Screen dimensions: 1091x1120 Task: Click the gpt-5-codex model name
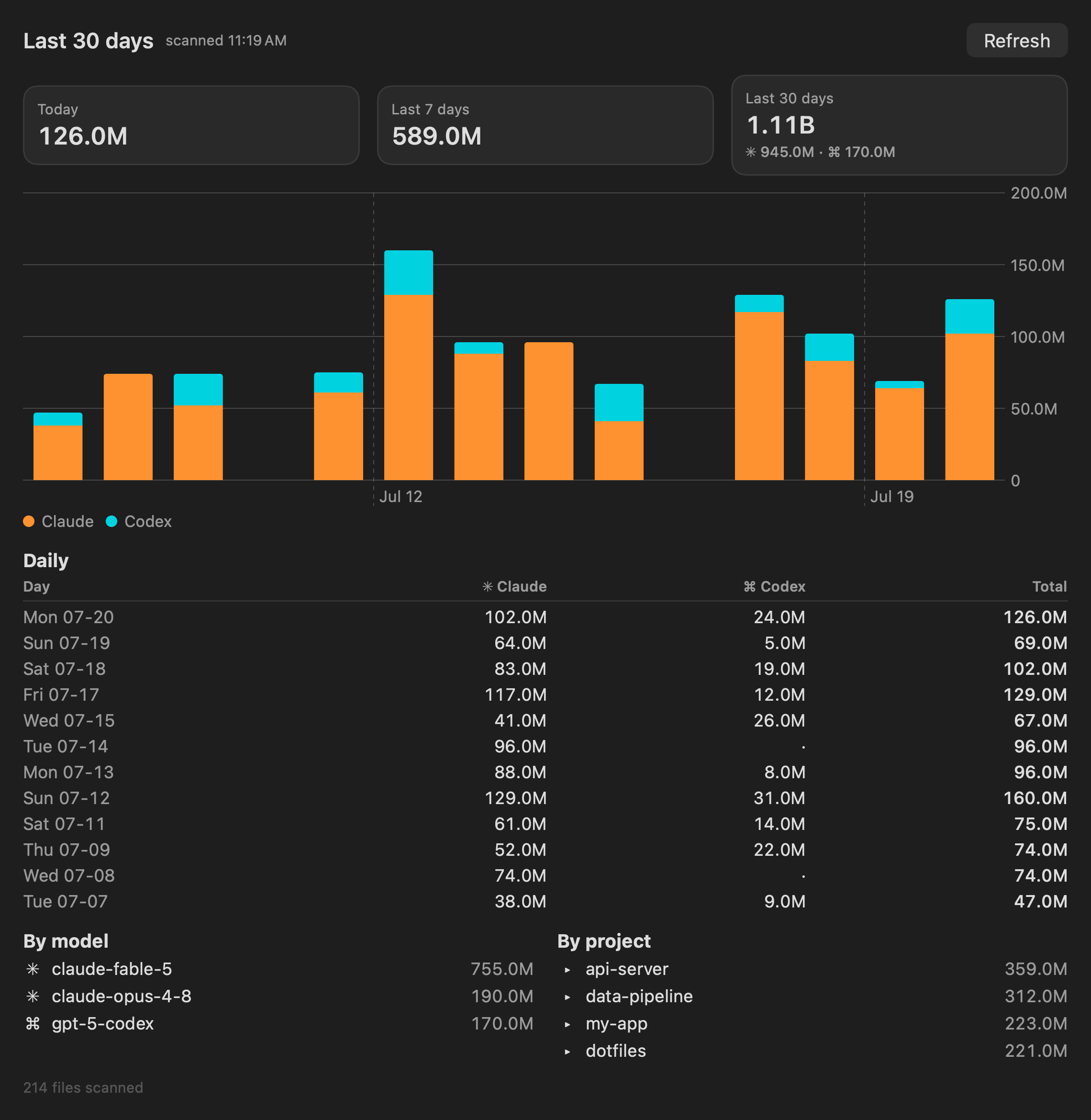click(102, 1024)
